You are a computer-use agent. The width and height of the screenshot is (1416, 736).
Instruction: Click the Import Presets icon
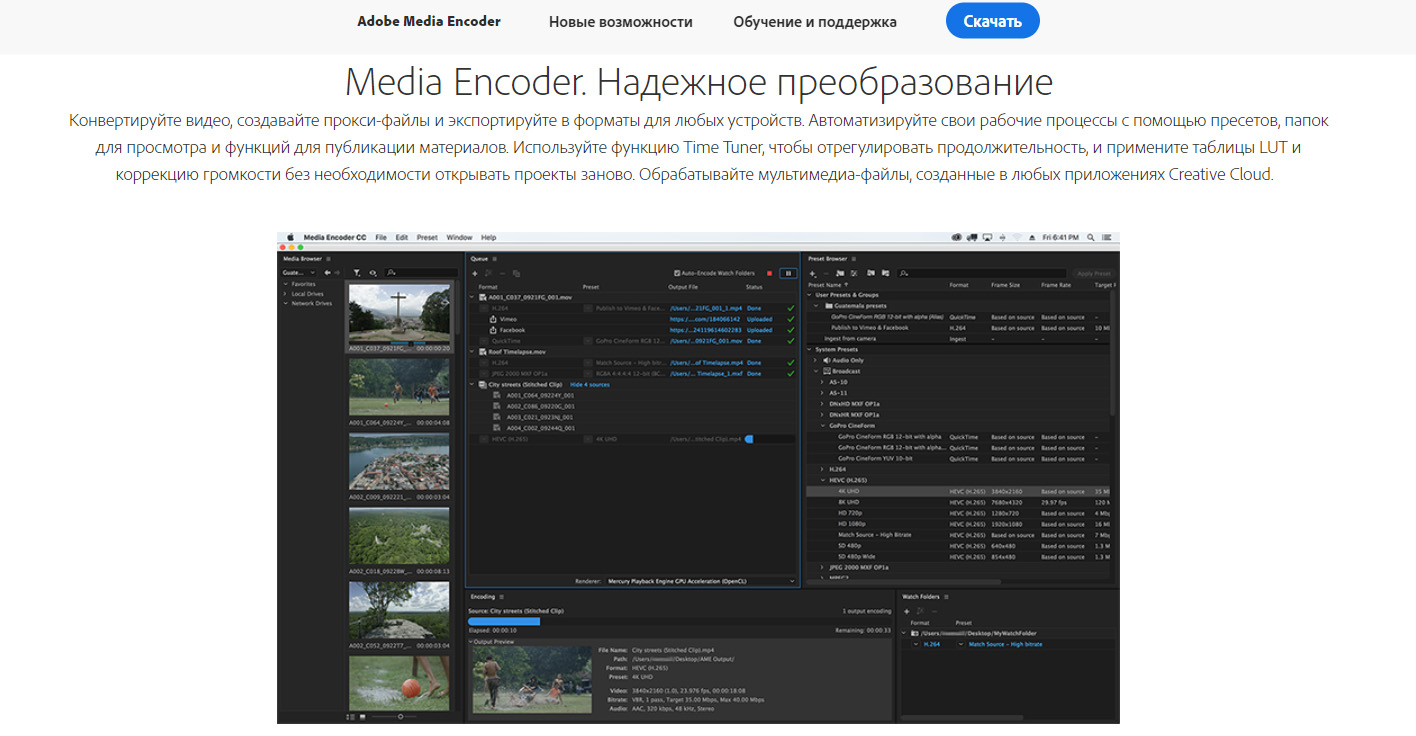871,272
